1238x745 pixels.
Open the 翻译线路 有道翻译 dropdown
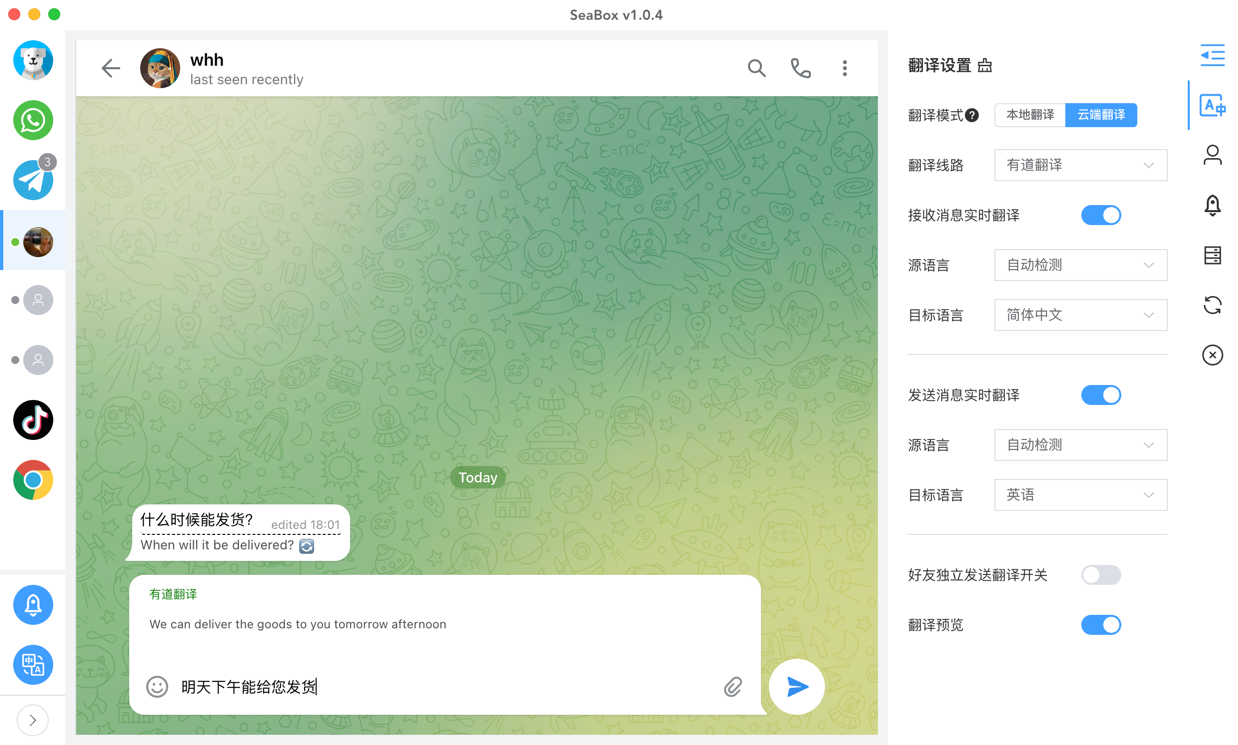pos(1080,165)
